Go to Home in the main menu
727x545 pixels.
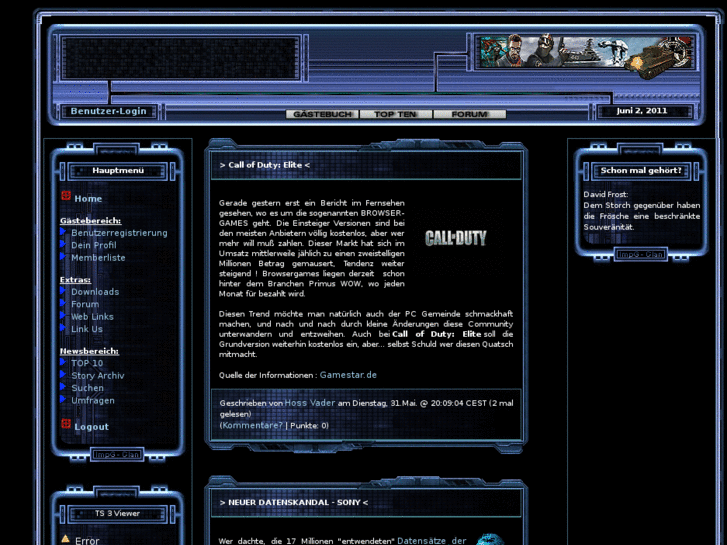tap(88, 199)
